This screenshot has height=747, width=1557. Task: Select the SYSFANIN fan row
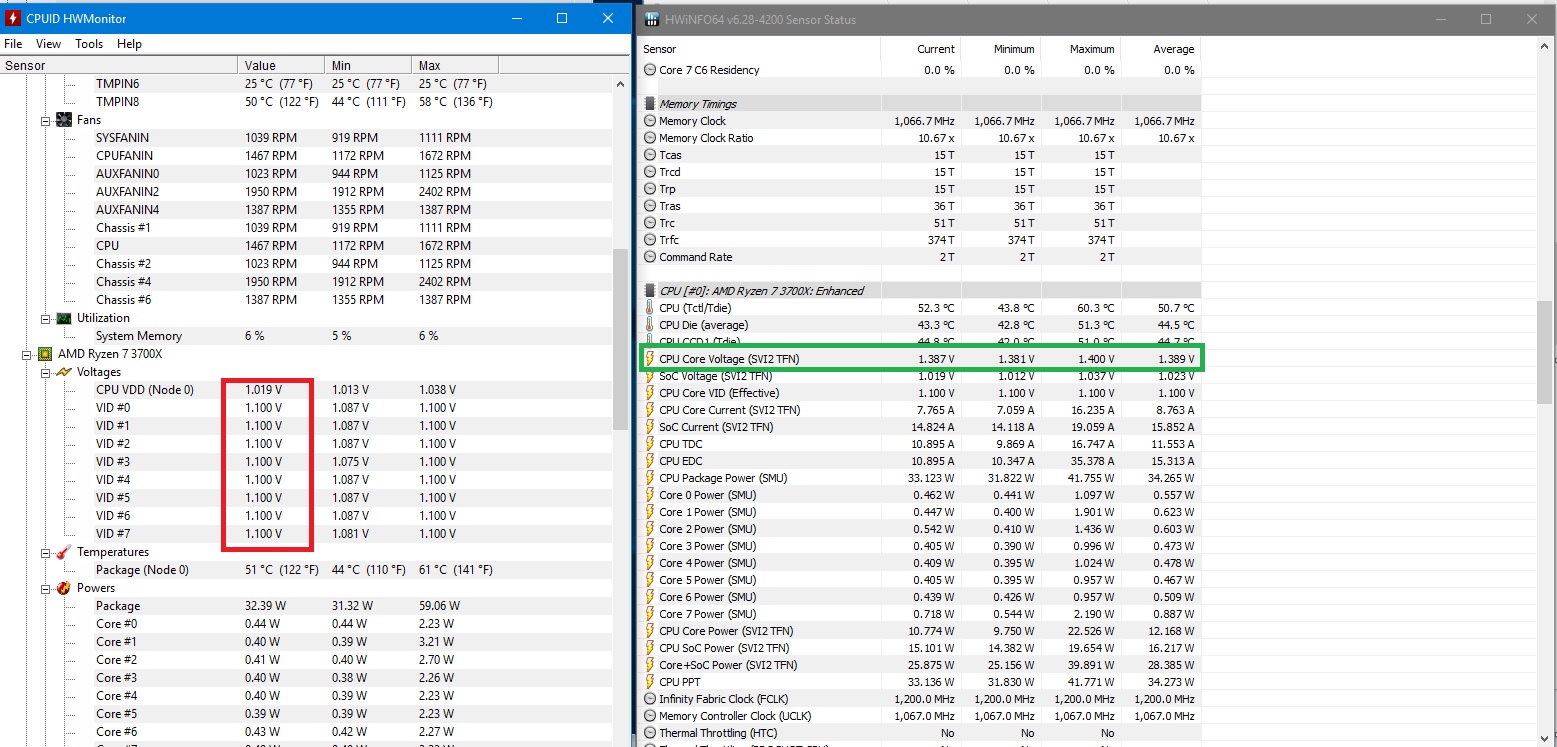[x=306, y=138]
